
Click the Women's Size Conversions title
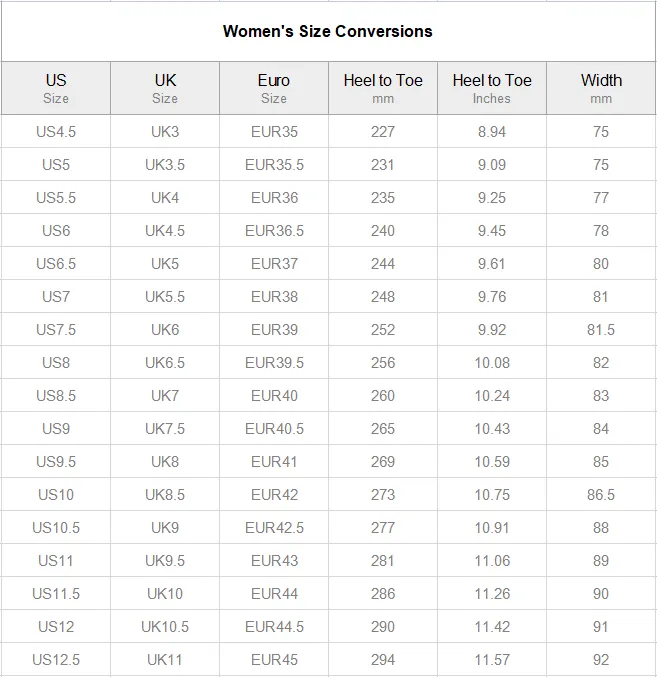(x=328, y=31)
